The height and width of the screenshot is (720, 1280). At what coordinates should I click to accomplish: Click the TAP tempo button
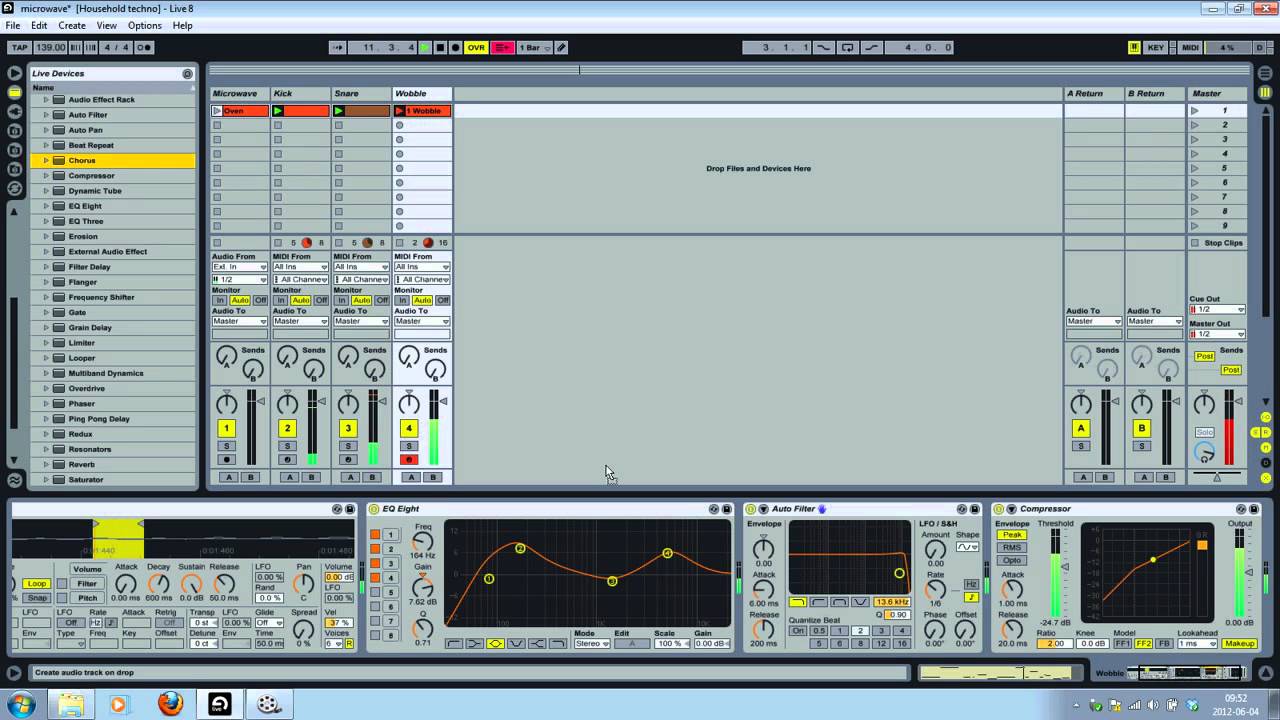(x=20, y=47)
